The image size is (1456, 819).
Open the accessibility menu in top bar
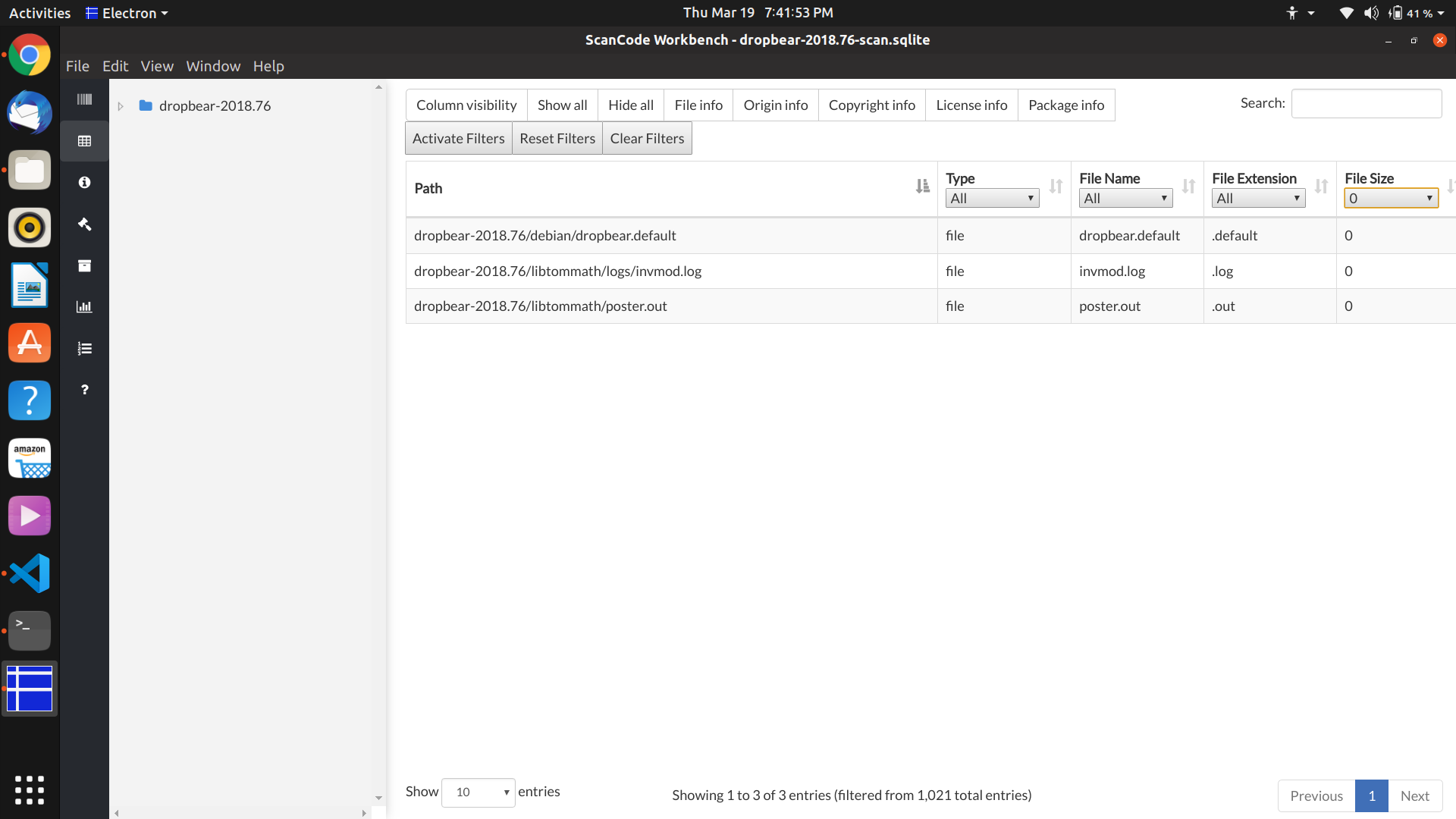(1299, 13)
